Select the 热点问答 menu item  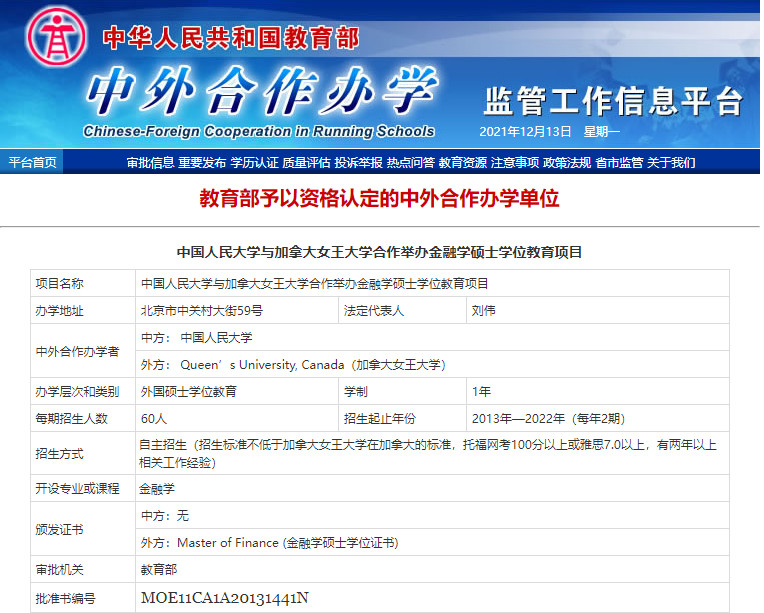click(x=410, y=162)
